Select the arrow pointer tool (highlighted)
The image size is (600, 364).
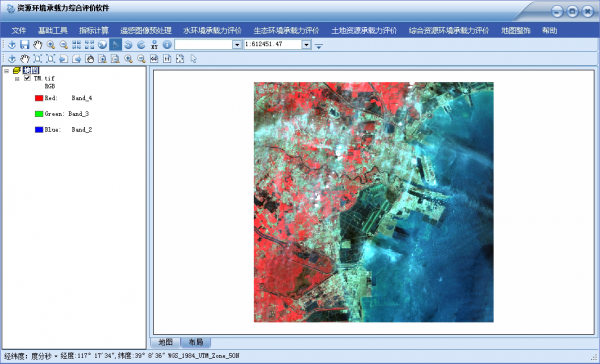(115, 45)
